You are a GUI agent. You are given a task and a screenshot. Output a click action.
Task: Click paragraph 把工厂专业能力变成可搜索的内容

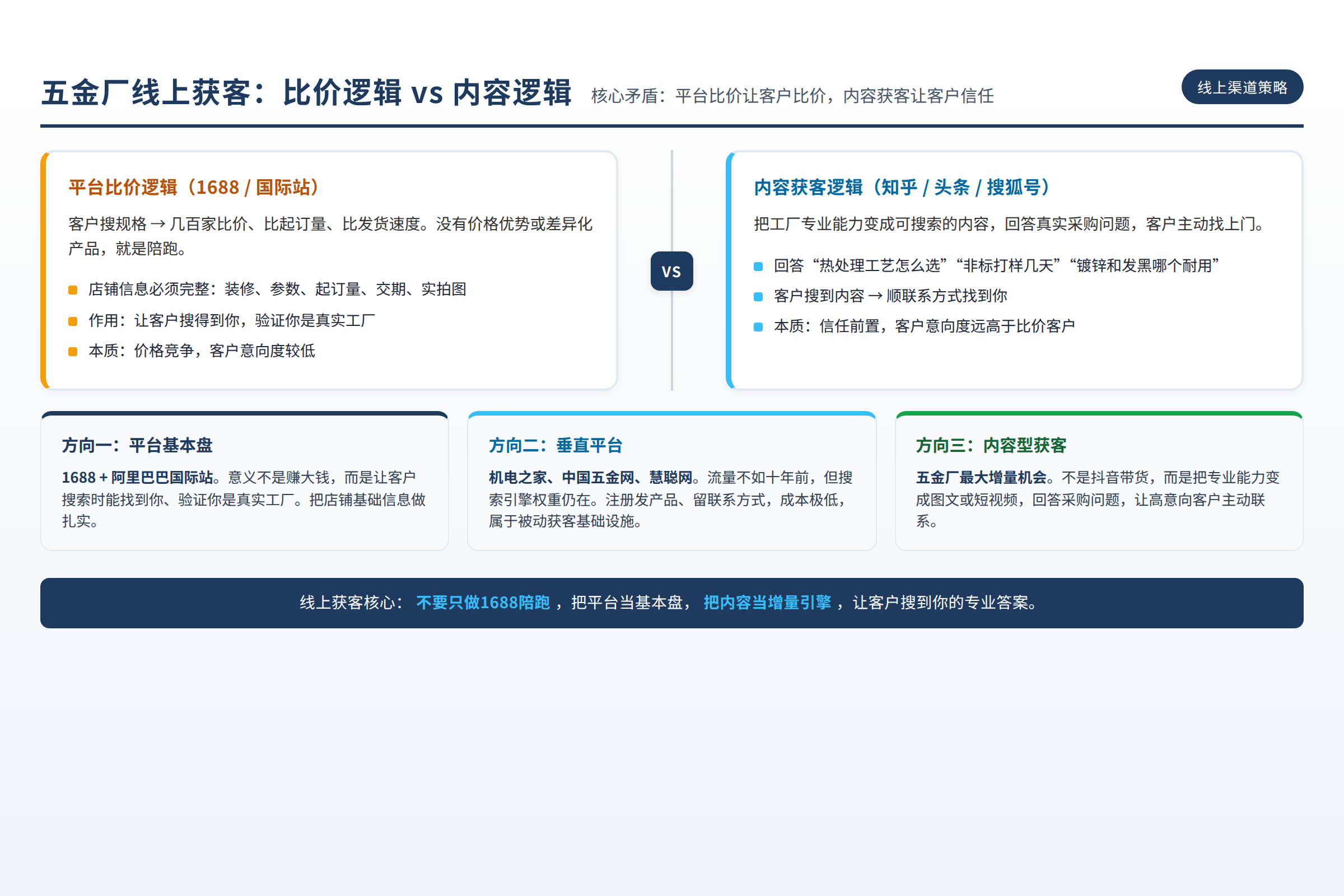pyautogui.click(x=1010, y=223)
